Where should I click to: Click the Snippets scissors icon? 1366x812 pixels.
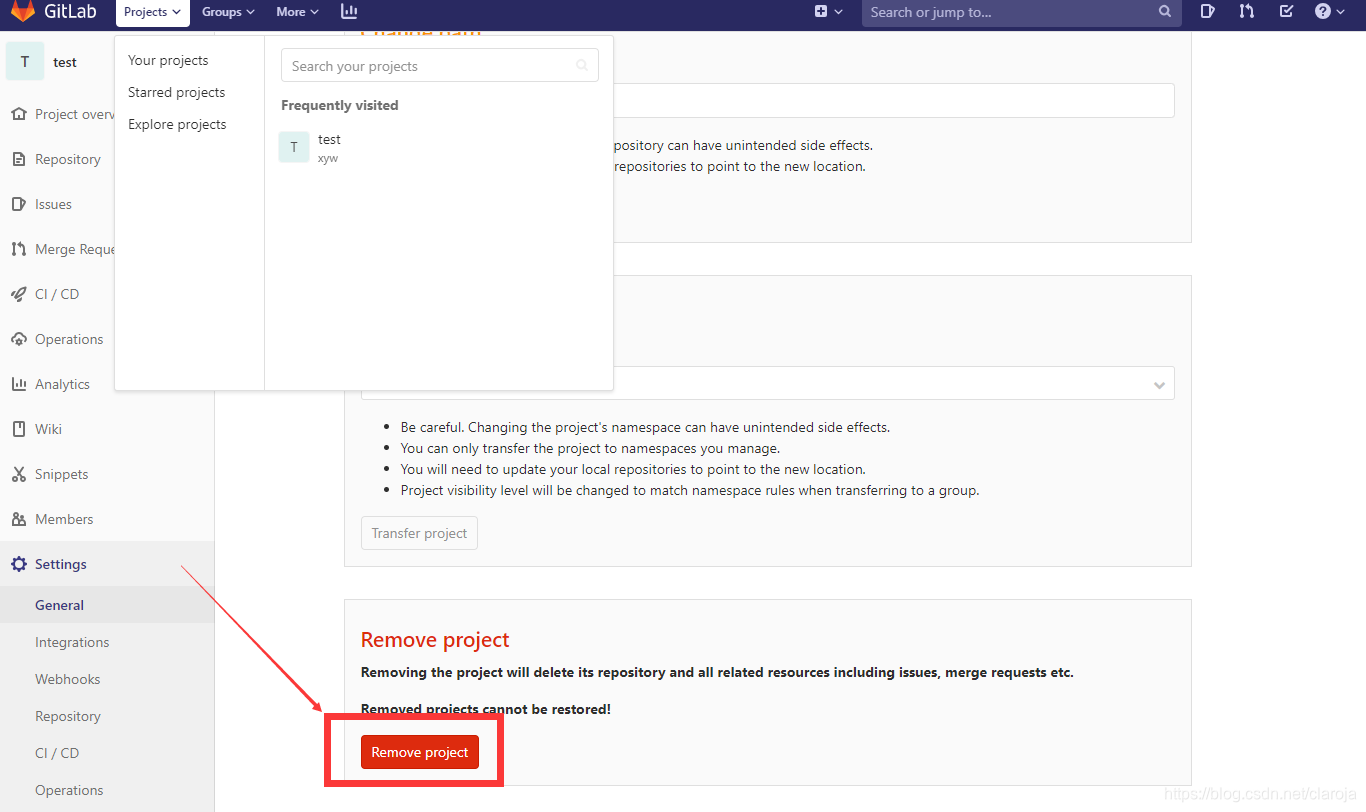click(19, 474)
